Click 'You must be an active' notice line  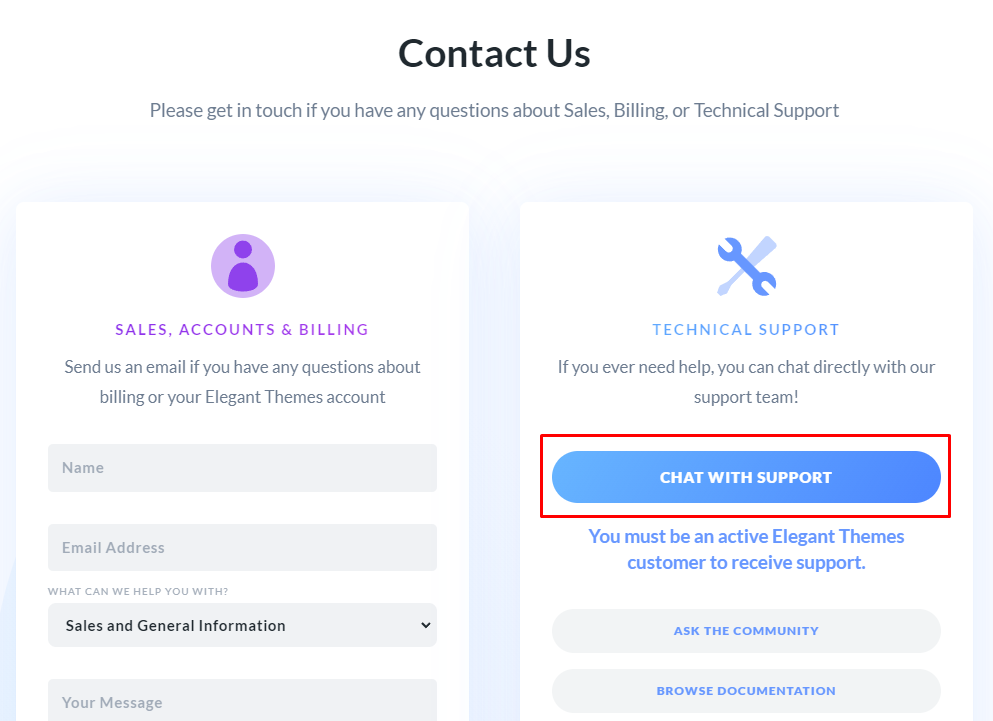click(x=746, y=537)
